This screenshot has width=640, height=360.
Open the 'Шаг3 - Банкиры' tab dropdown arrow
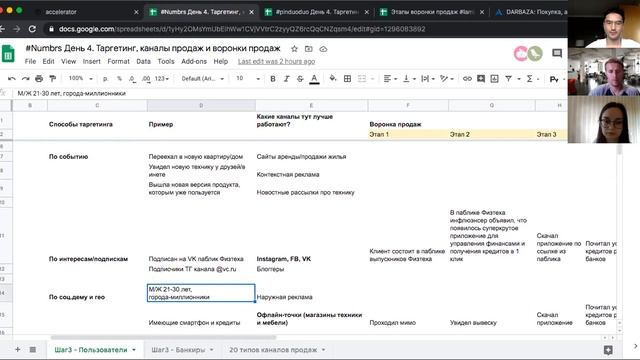point(211,350)
